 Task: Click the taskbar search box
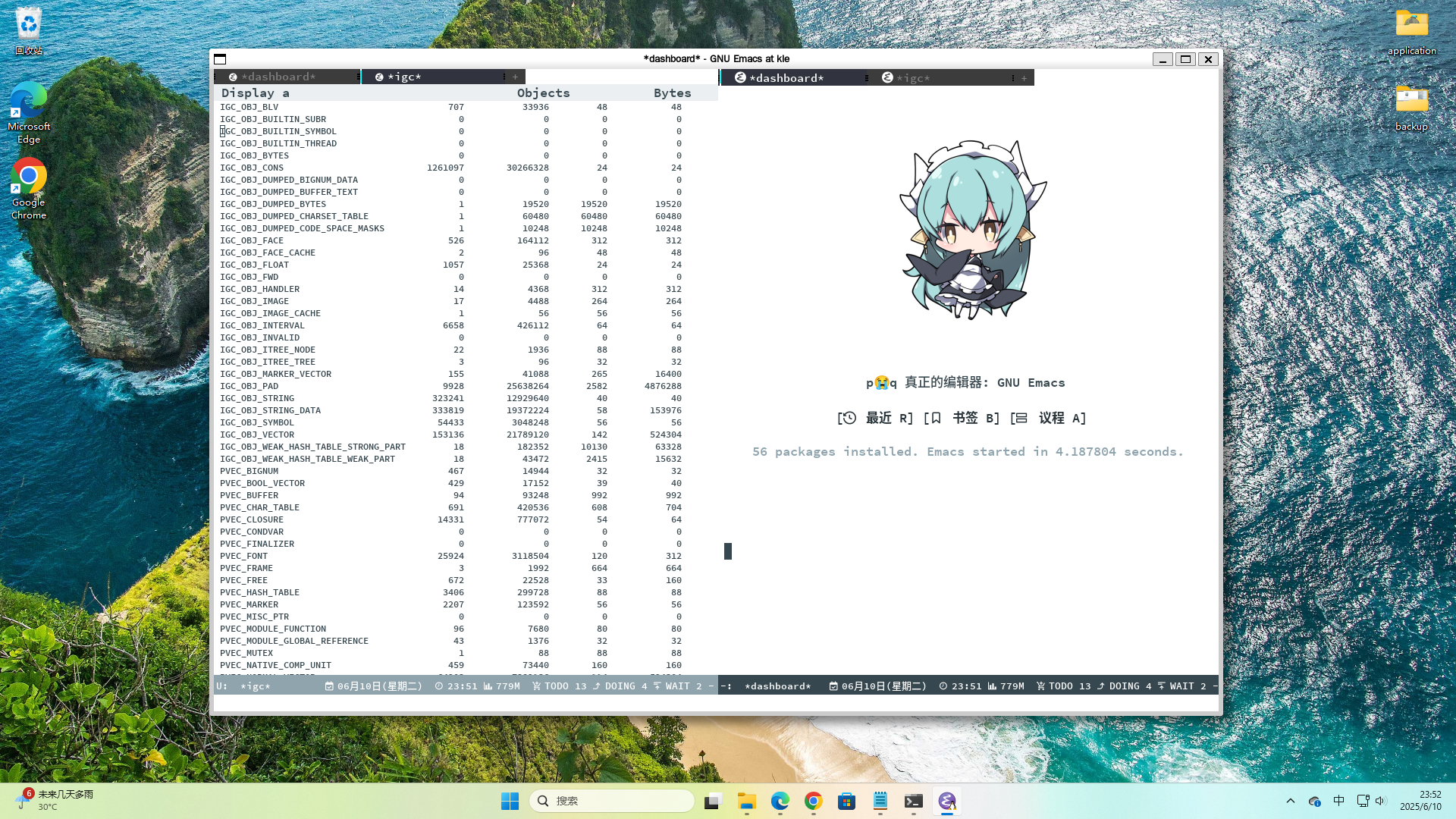pyautogui.click(x=611, y=801)
